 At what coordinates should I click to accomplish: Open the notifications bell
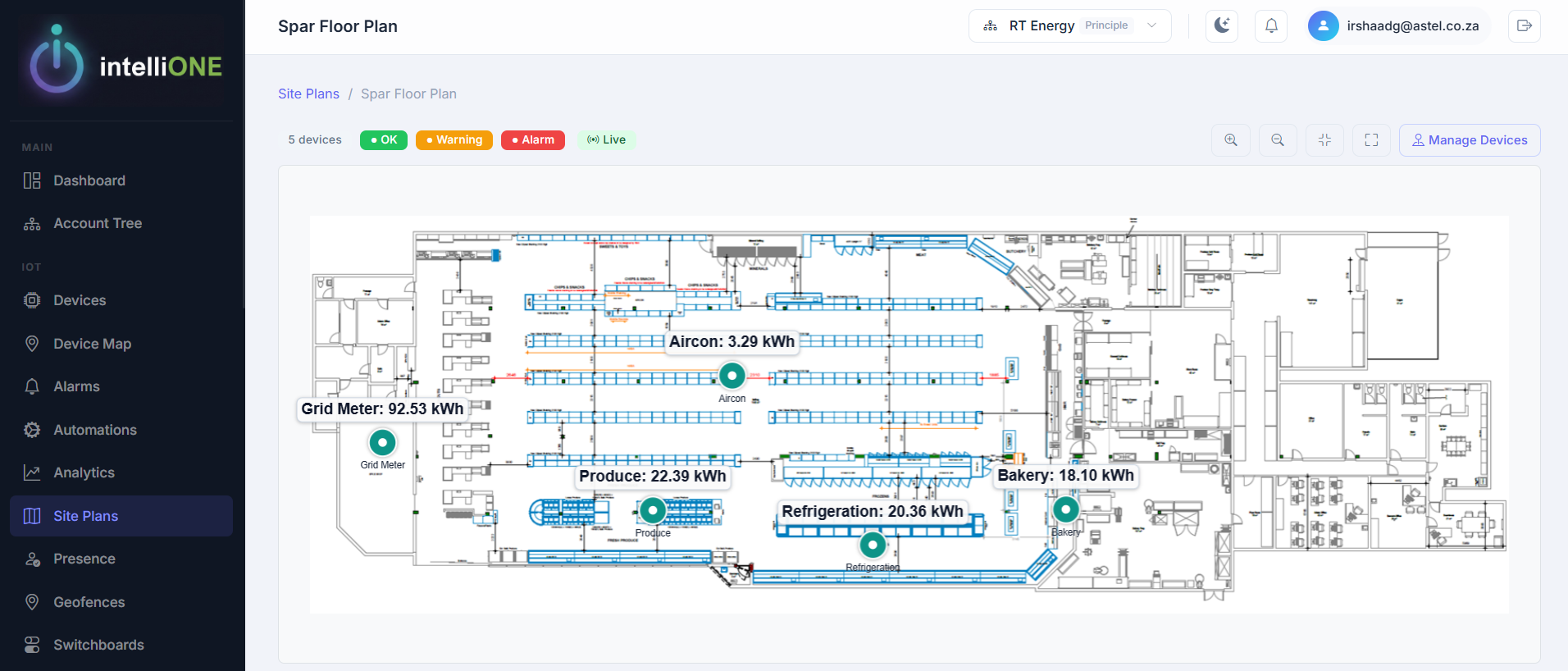click(1270, 25)
